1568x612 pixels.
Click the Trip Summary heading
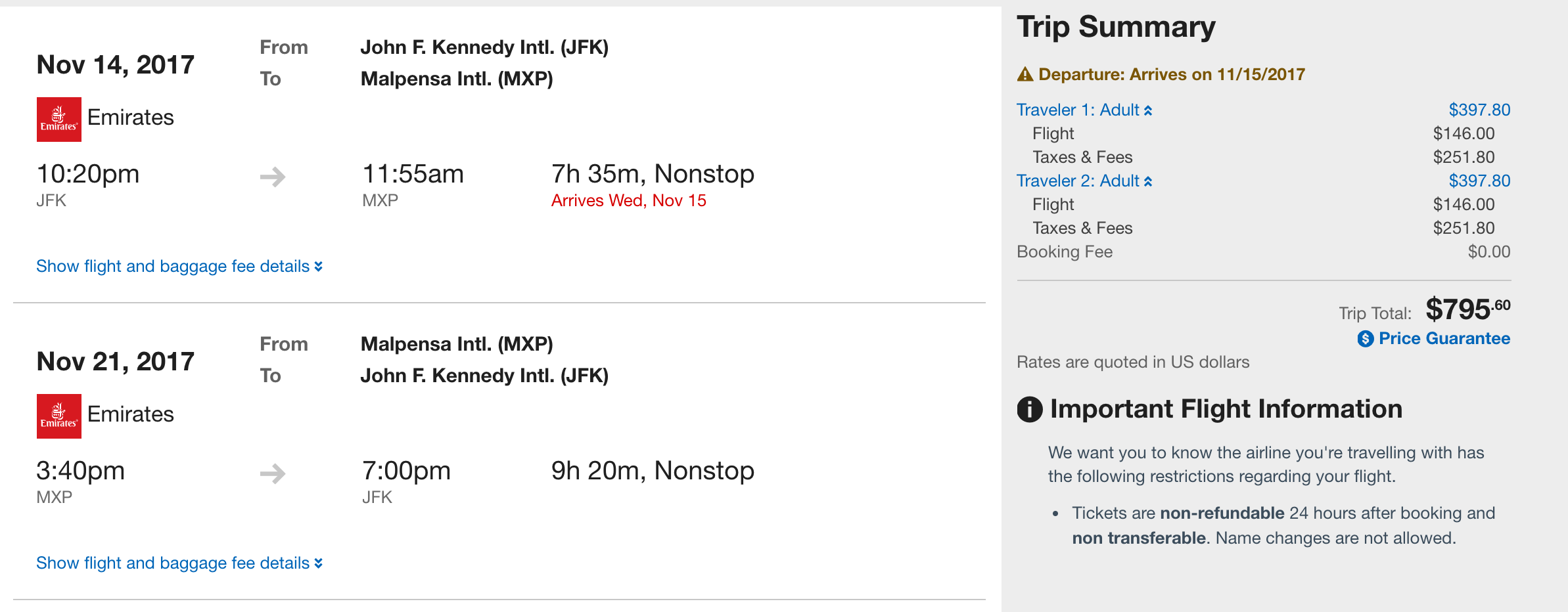click(1116, 27)
